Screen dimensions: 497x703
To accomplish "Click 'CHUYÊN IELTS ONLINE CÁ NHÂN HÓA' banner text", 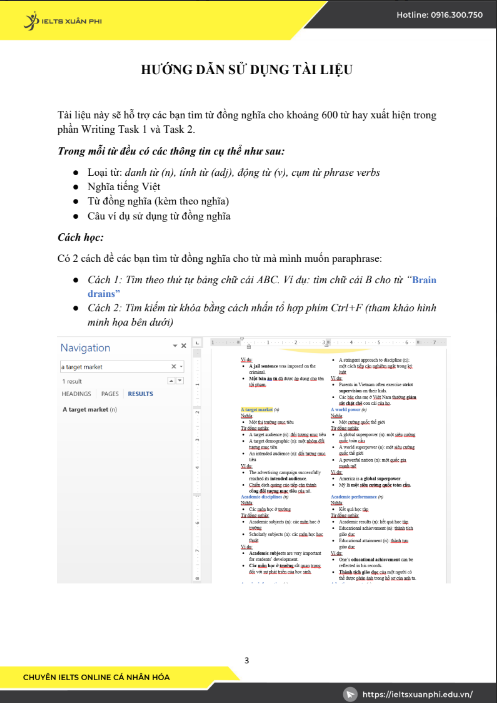I will tap(96, 677).
